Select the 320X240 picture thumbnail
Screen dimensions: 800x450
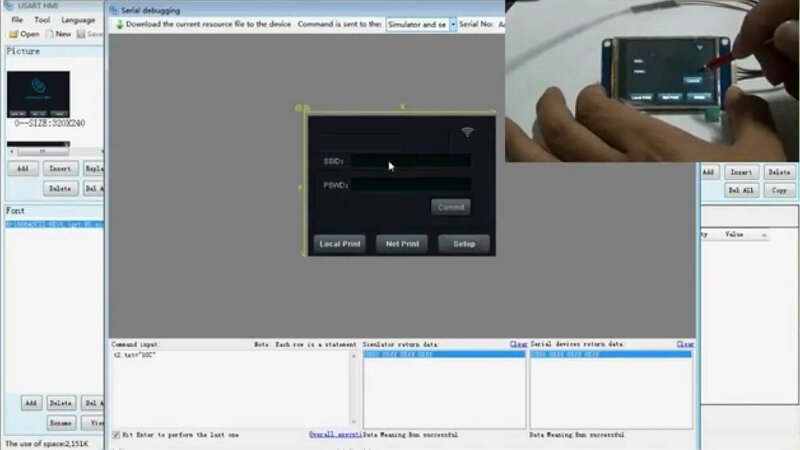[38, 94]
